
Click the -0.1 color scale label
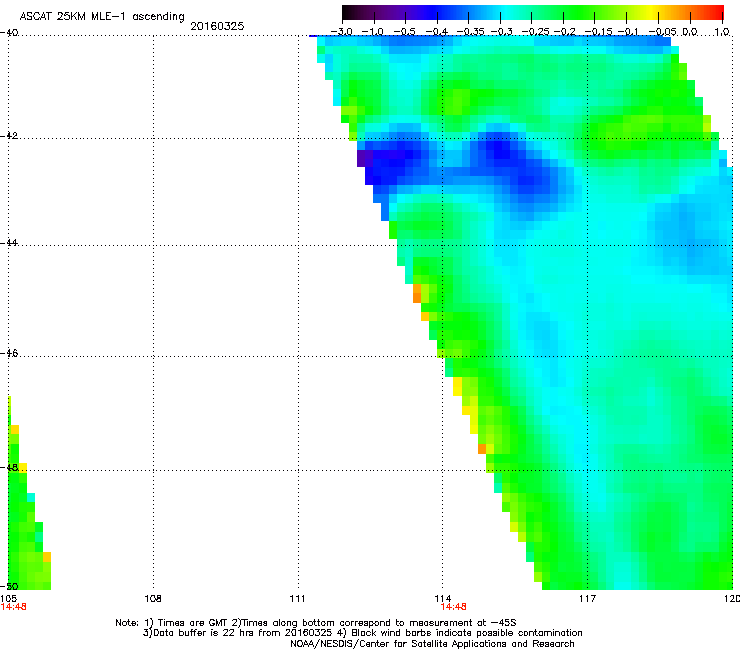click(x=628, y=32)
